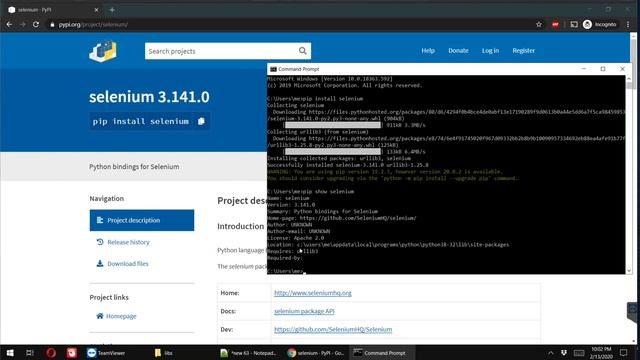Open the taskbar clock and date
Screen dimensions: 640x360
pos(601,353)
